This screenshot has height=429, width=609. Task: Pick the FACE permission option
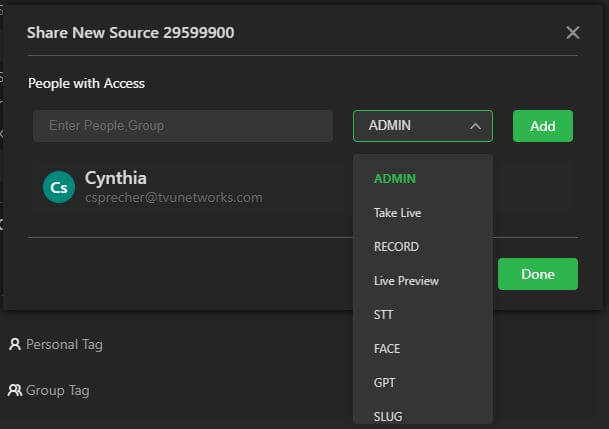click(388, 349)
